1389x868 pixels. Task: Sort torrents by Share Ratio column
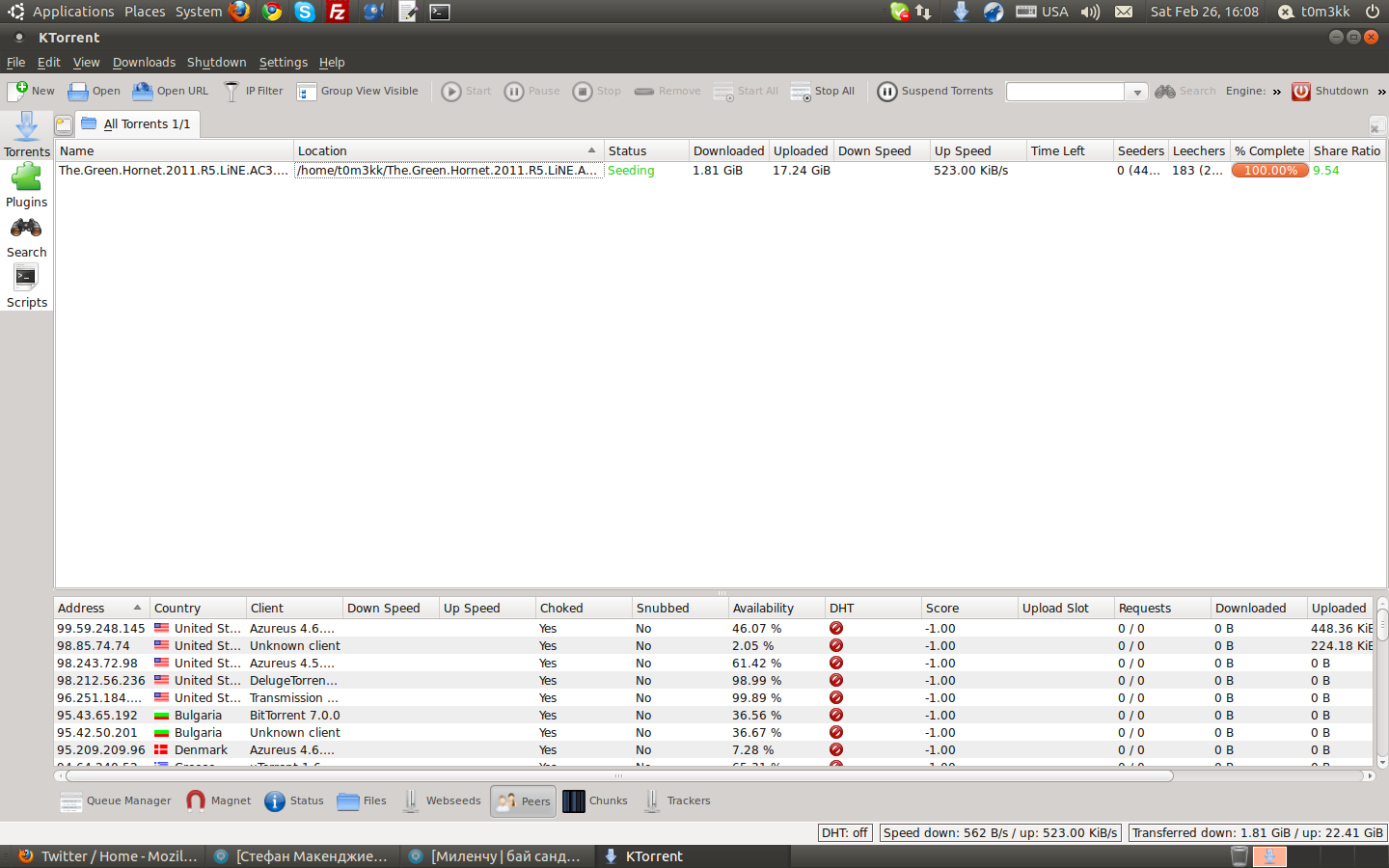point(1347,151)
